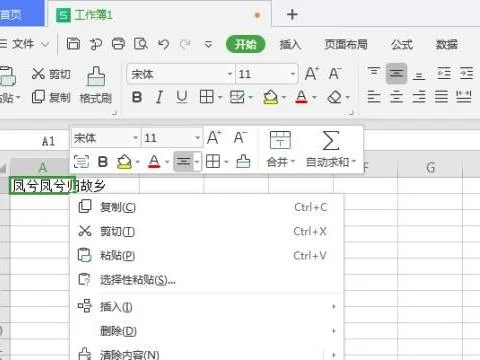480x360 pixels.
Task: Open mini toolbar font size dropdown
Action: (197, 138)
